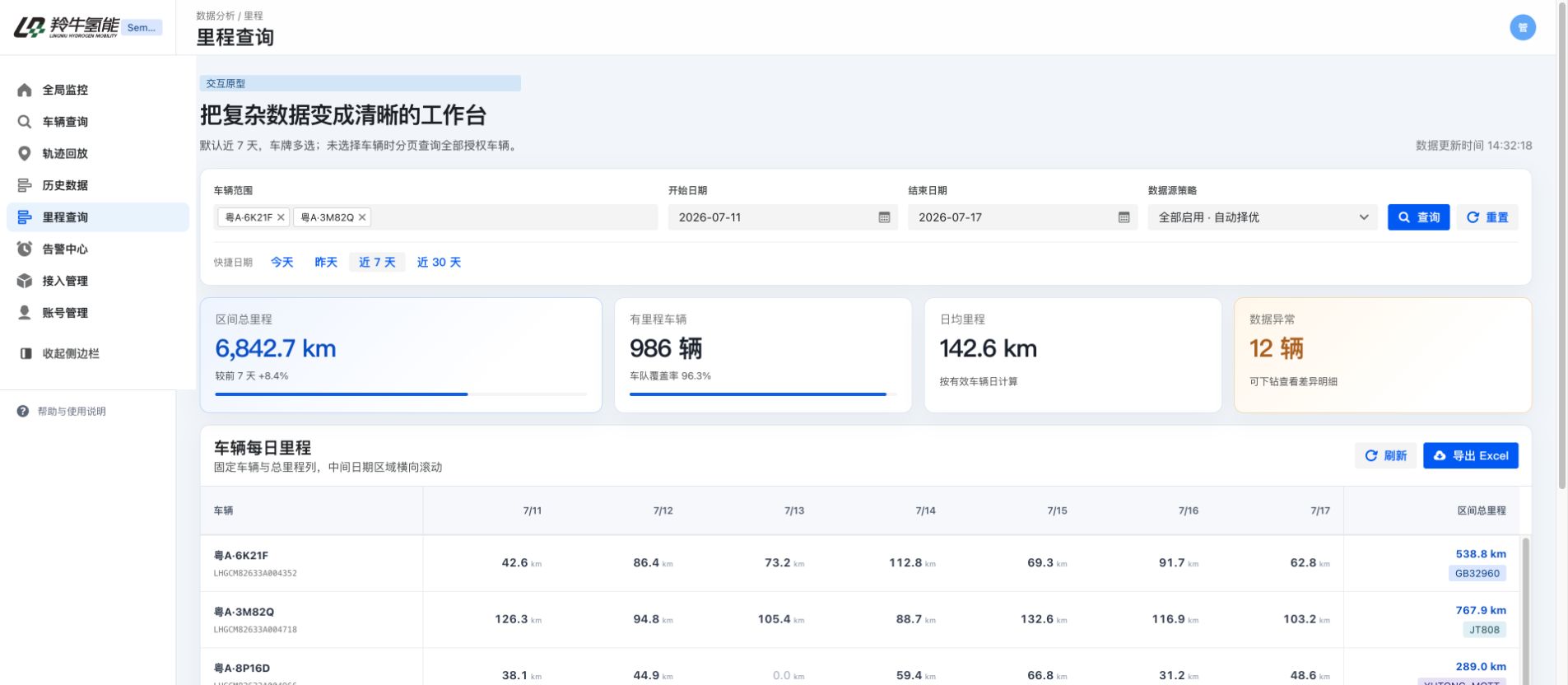Click the 查询 search button

point(1418,217)
